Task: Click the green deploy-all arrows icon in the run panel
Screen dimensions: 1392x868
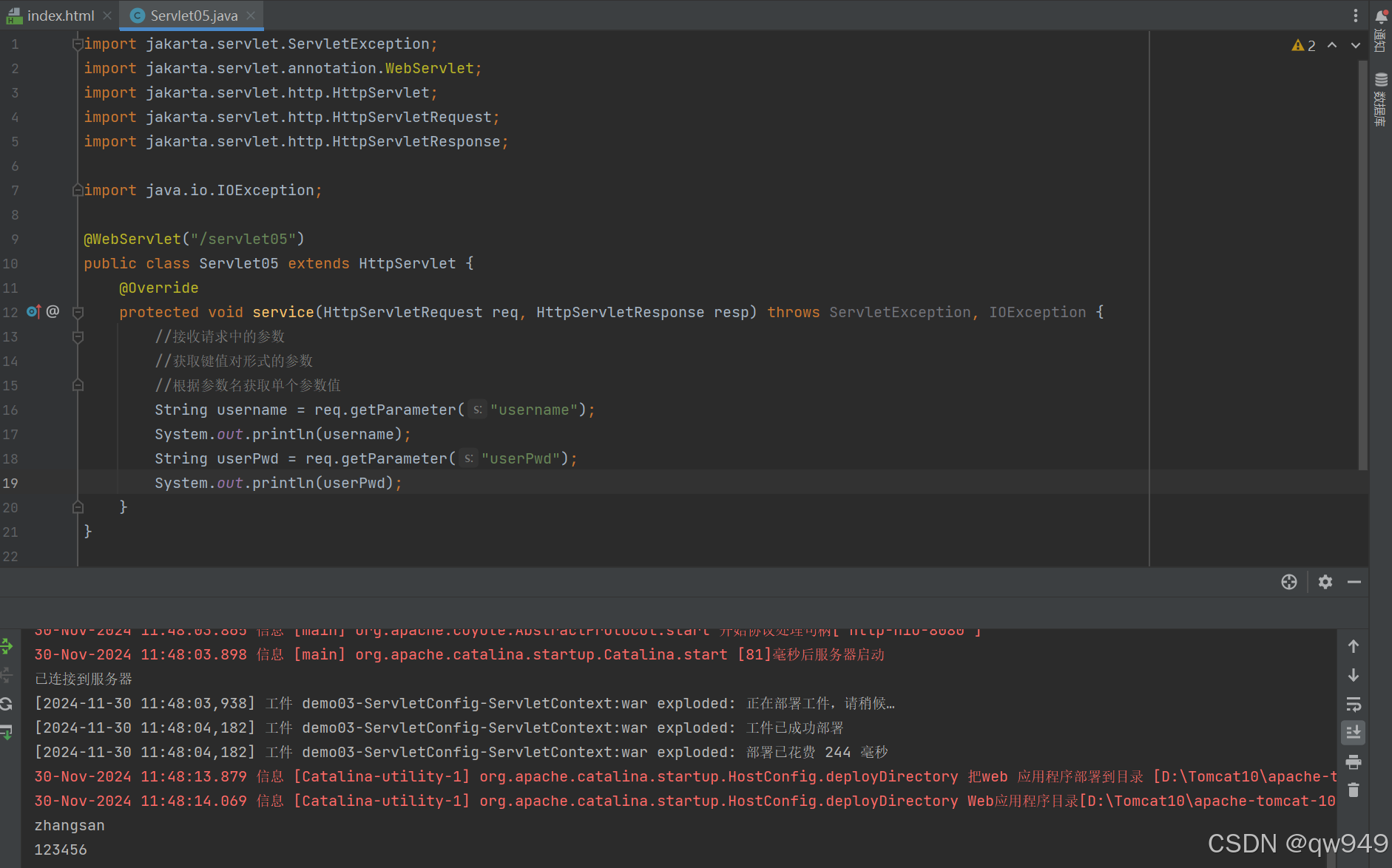Action: pos(7,646)
